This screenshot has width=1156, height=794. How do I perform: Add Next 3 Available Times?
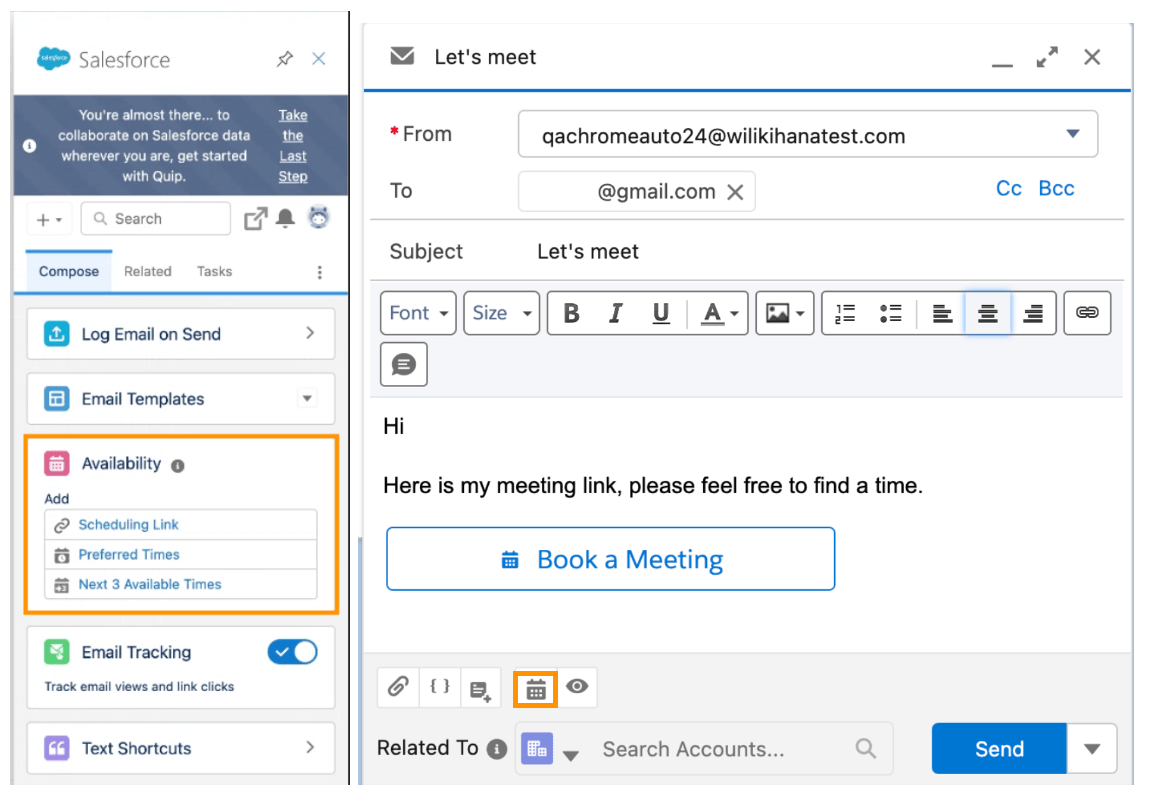(181, 584)
